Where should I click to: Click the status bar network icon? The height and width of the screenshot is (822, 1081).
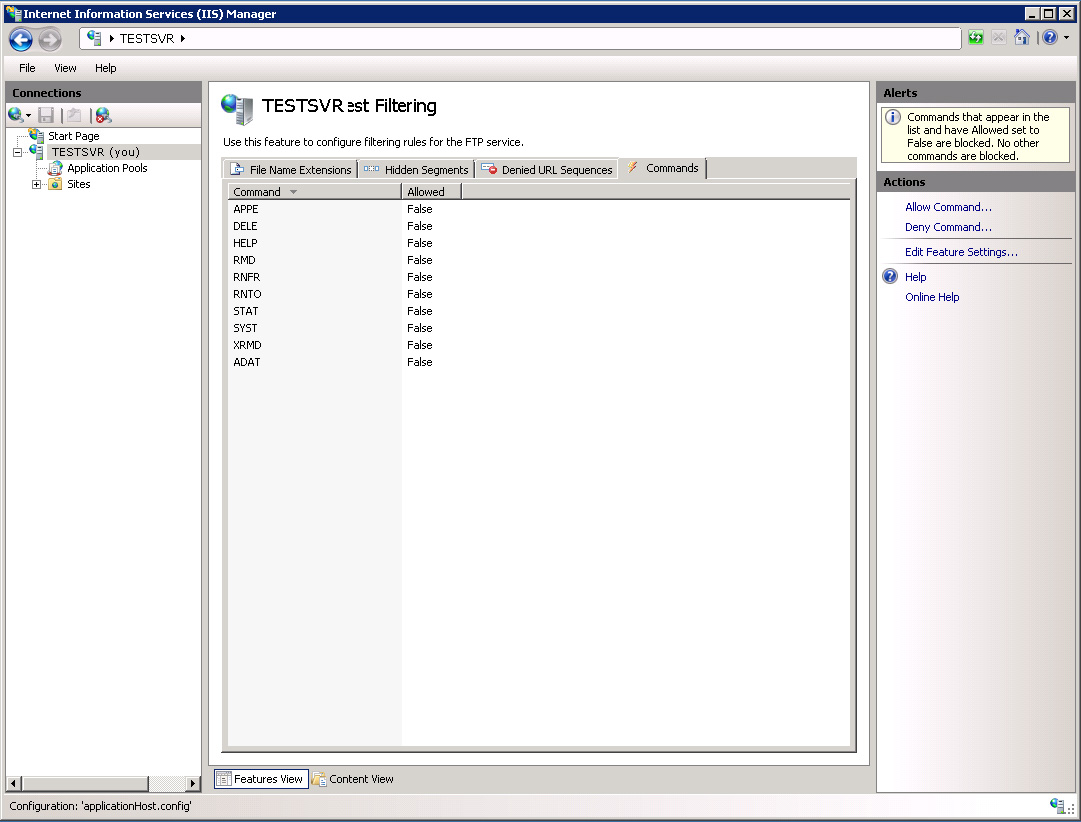[1056, 805]
